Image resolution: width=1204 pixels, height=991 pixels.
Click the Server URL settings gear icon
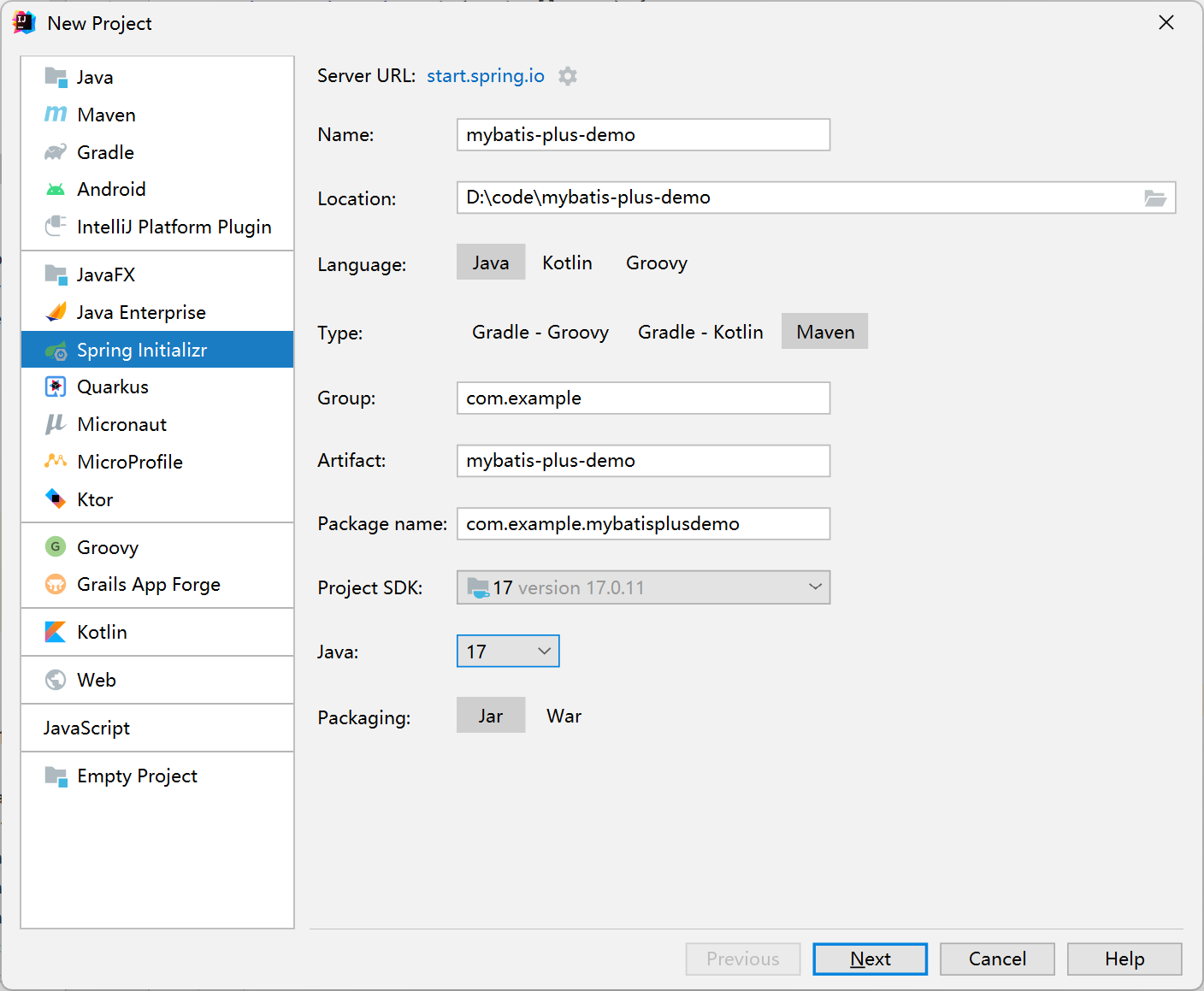(x=568, y=76)
